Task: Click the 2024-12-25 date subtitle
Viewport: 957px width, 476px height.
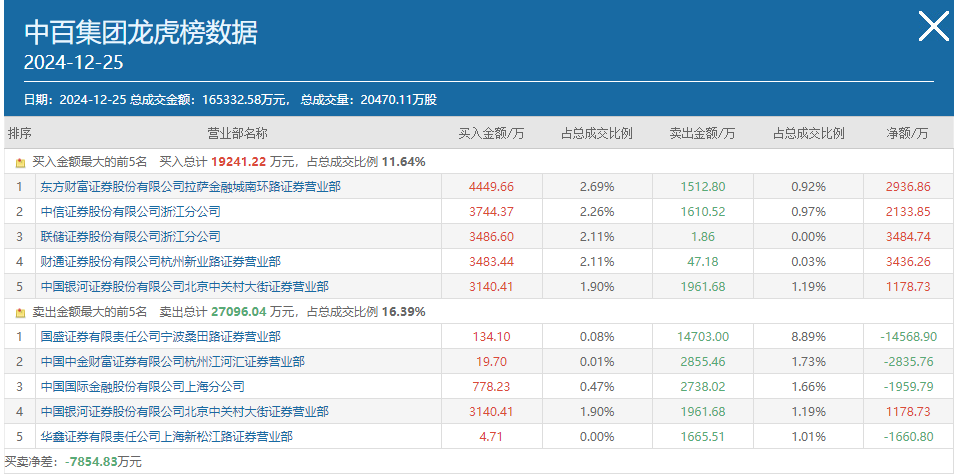Action: (x=73, y=62)
